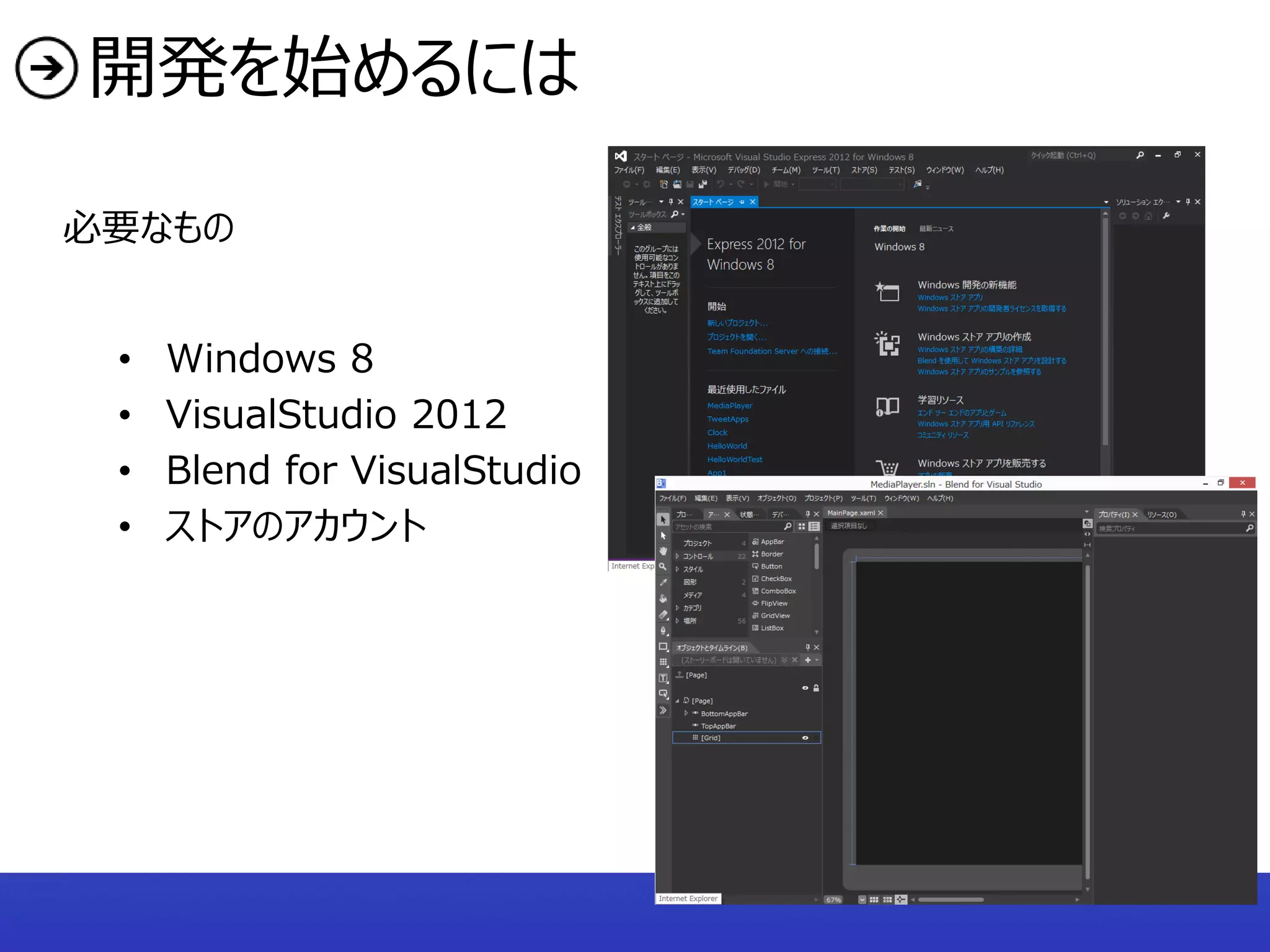Viewport: 1270px width, 952px height.
Task: Open the recent TweetApps project link
Action: coord(728,419)
